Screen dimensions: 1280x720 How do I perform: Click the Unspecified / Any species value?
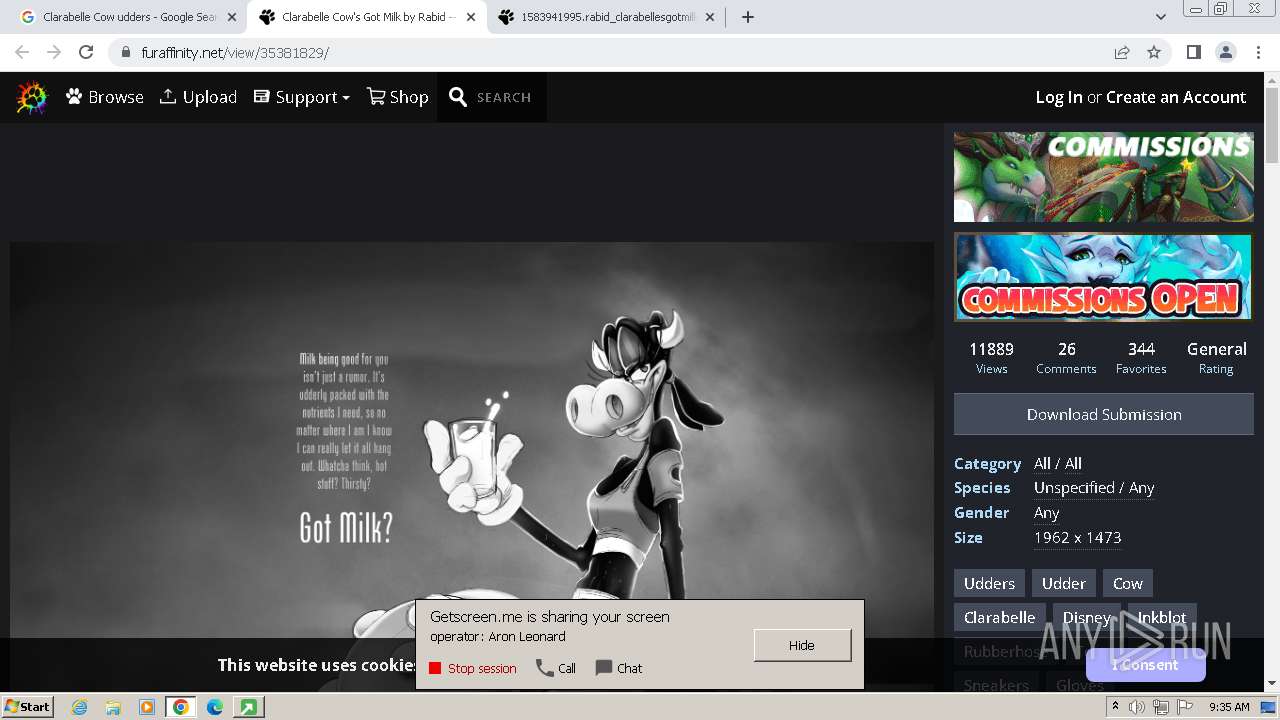coord(1094,488)
